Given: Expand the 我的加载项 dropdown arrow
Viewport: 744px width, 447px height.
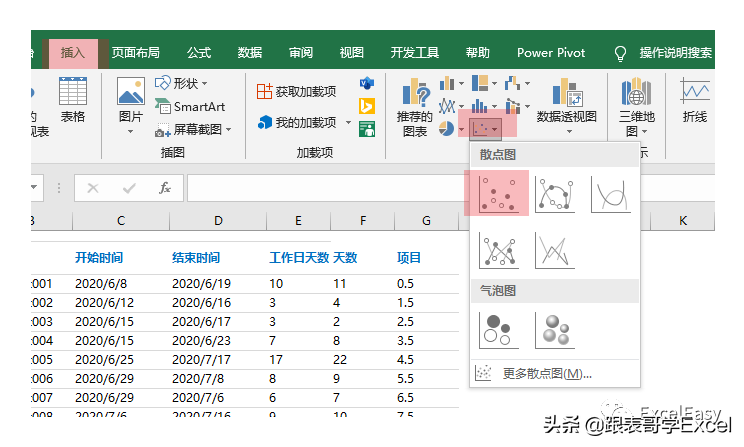Looking at the screenshot, I should point(348,122).
